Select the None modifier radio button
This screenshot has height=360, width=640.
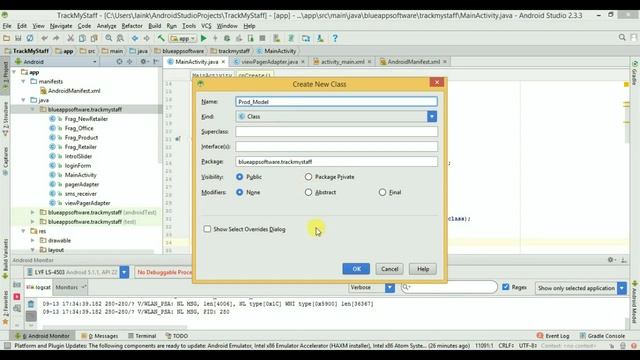click(240, 192)
